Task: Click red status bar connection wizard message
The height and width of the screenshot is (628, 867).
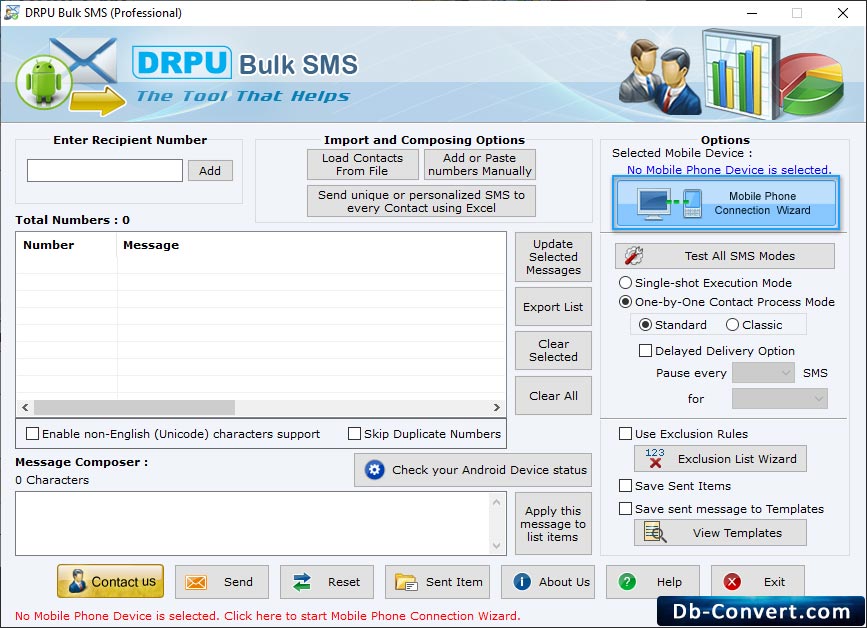Action: 268,615
